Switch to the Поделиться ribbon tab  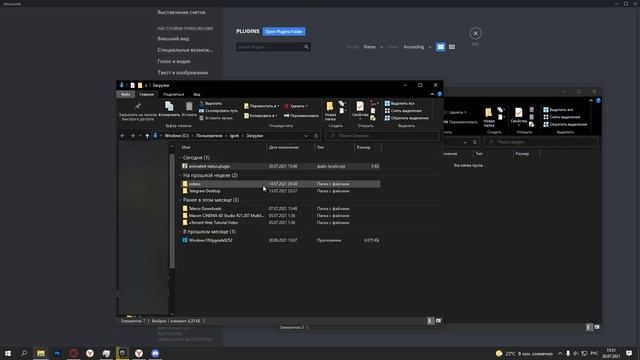tap(173, 94)
